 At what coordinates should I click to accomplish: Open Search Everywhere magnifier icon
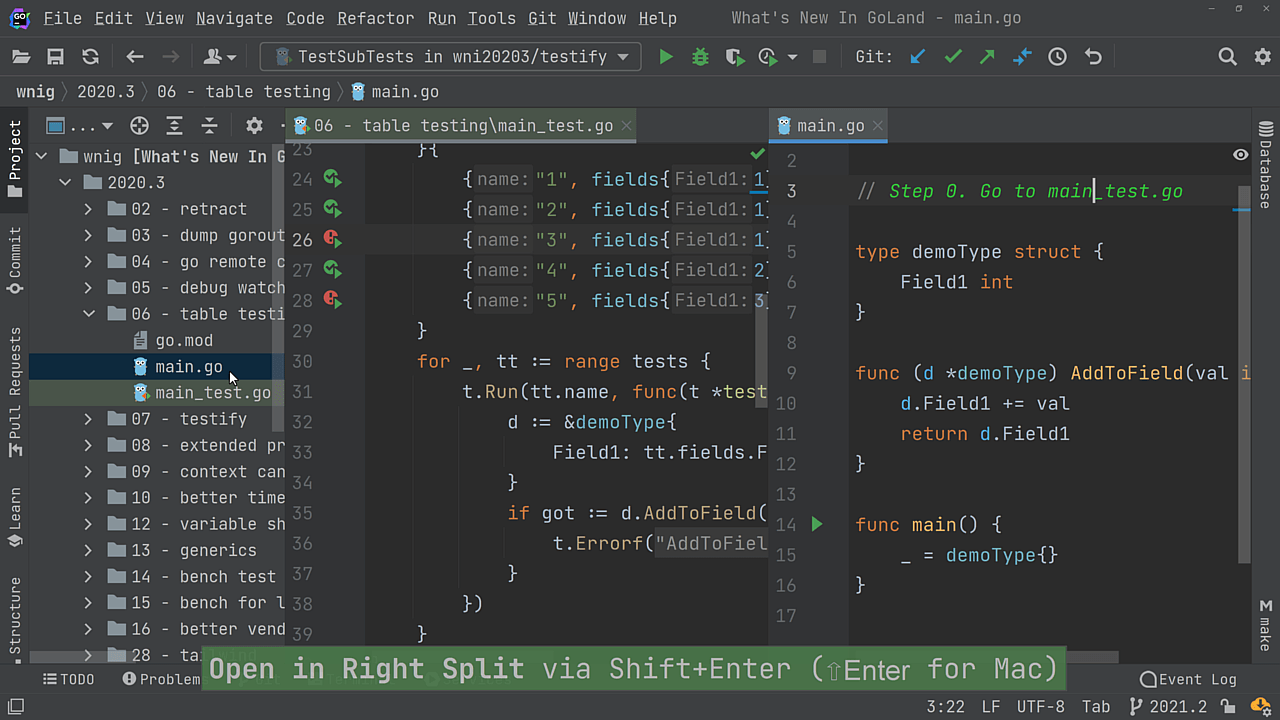tap(1227, 57)
